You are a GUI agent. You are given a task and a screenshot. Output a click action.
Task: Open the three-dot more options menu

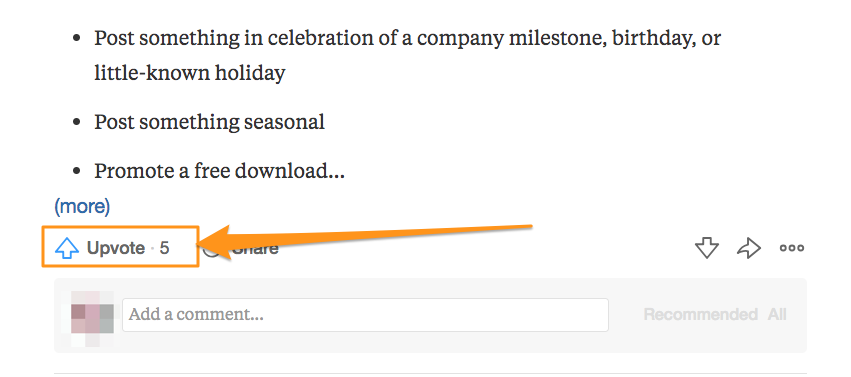coord(792,248)
